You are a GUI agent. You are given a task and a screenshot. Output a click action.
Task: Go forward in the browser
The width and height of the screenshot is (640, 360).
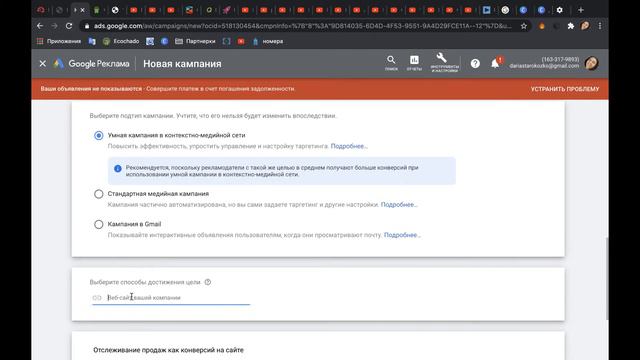pyautogui.click(x=54, y=26)
